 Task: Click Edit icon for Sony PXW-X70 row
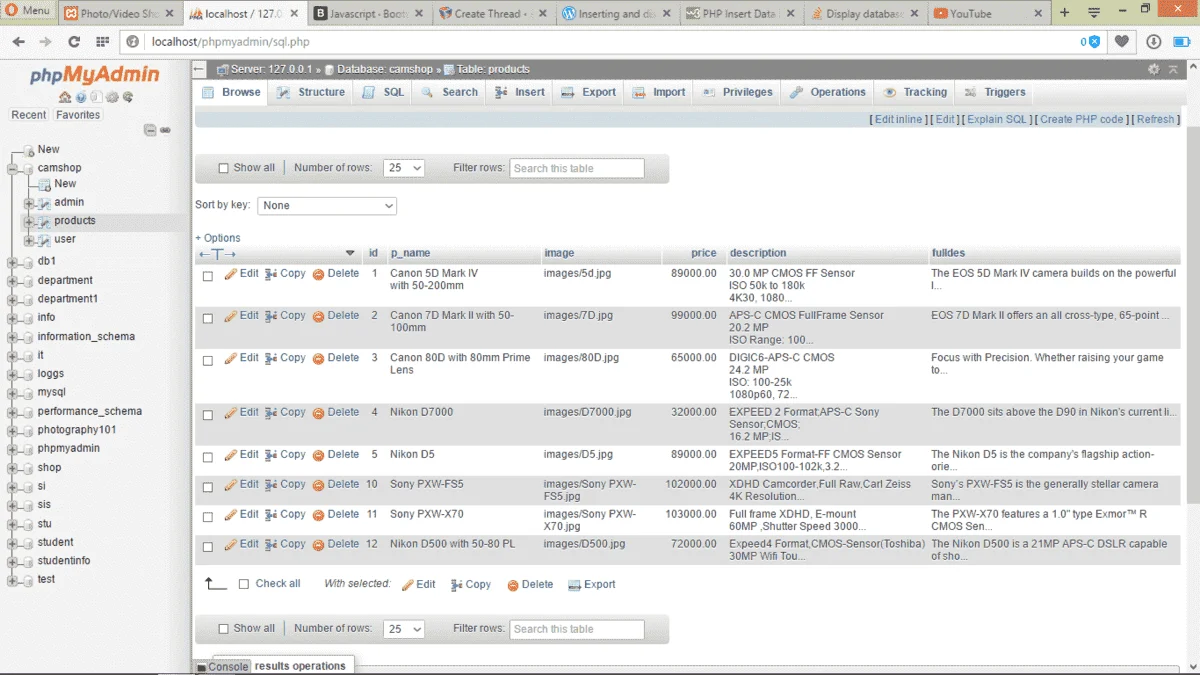(231, 514)
